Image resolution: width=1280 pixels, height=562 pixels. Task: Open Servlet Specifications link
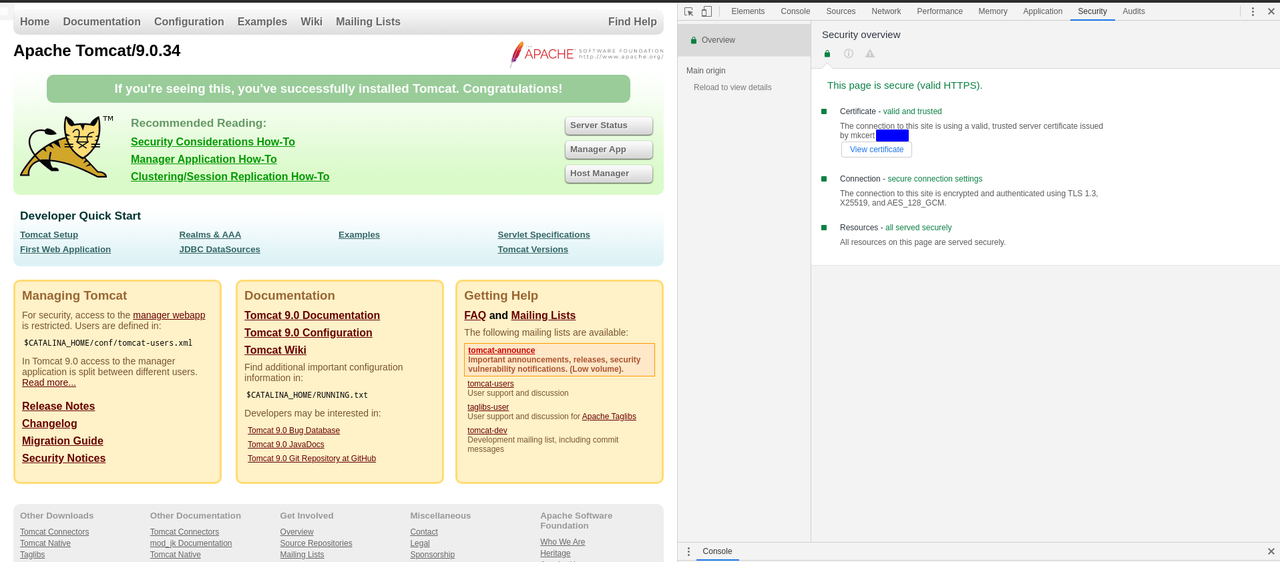coord(544,235)
